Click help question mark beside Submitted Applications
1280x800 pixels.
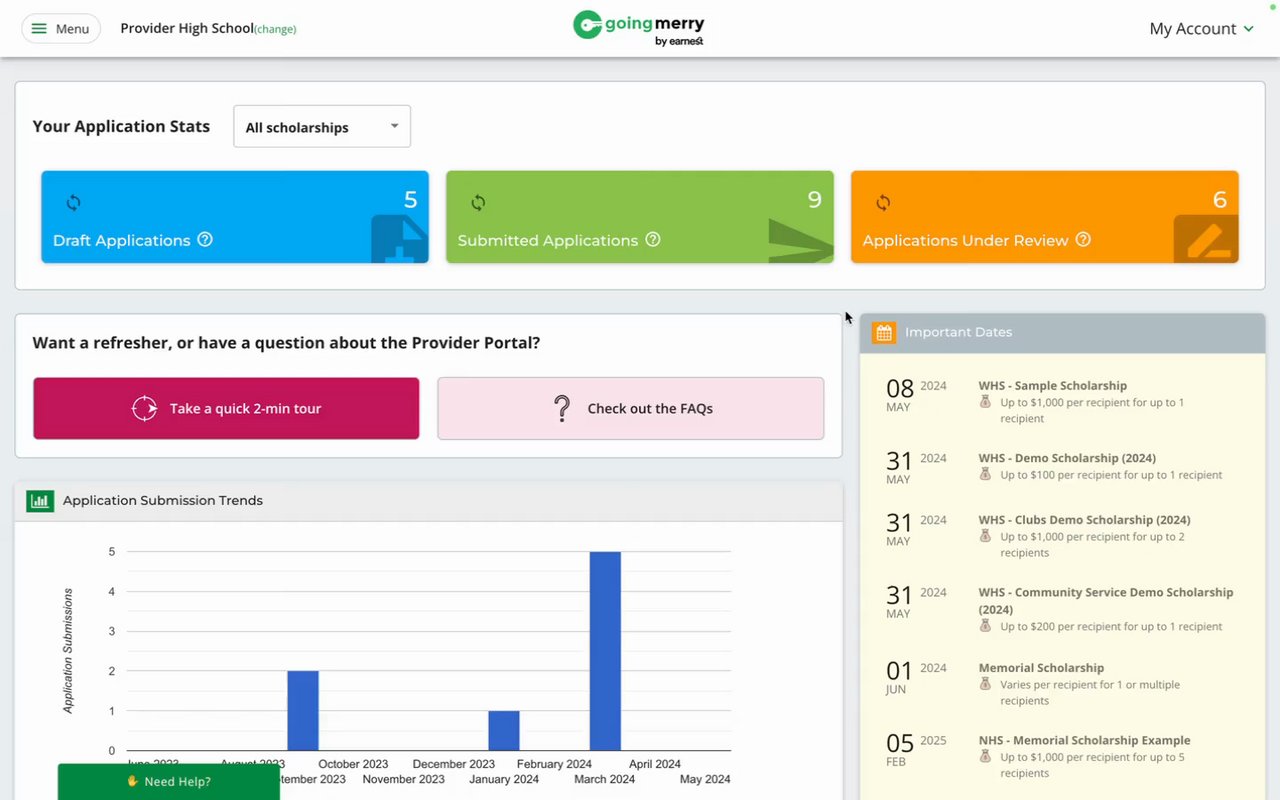653,240
